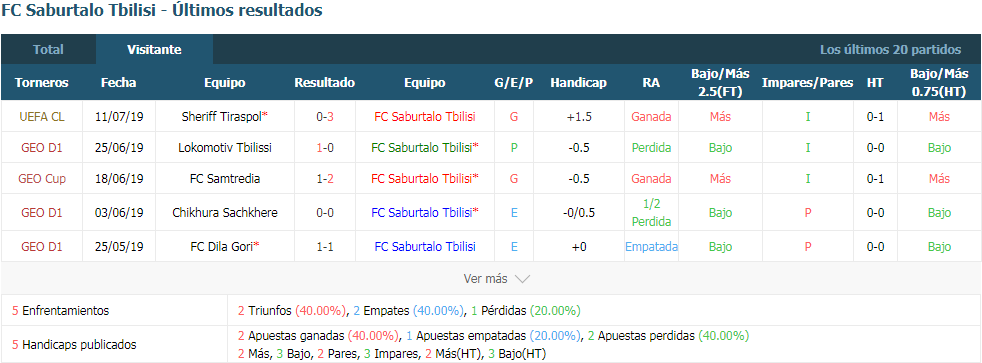Viewport: 982px width, 363px height.
Task: Click the Fecha column header
Action: [x=118, y=83]
